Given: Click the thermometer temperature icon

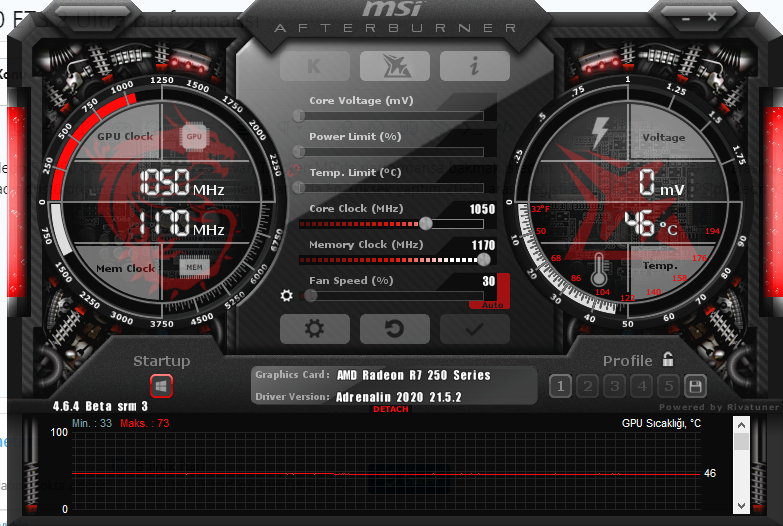Looking at the screenshot, I should pyautogui.click(x=599, y=269).
